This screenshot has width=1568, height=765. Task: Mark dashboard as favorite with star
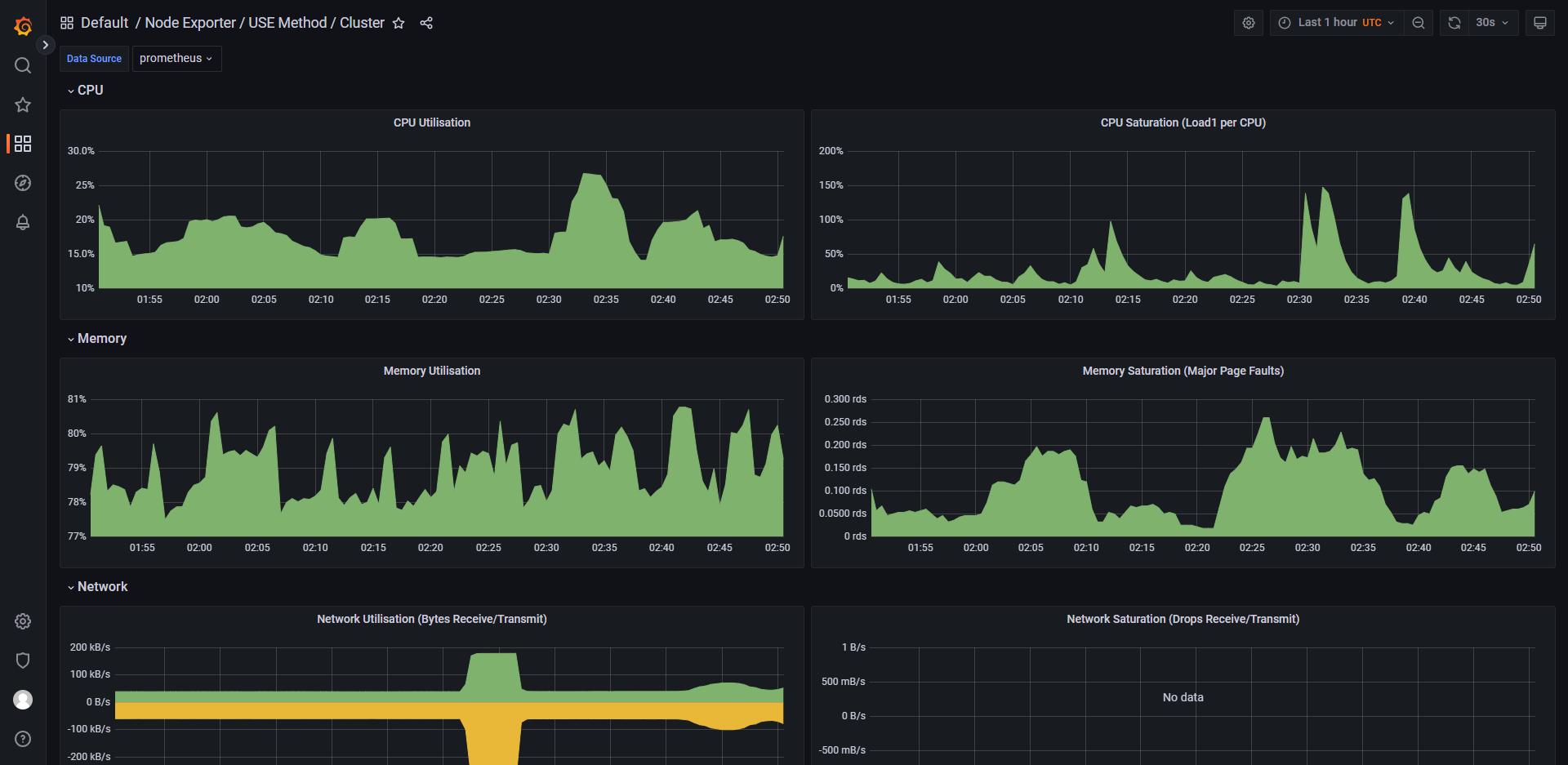pyautogui.click(x=399, y=23)
